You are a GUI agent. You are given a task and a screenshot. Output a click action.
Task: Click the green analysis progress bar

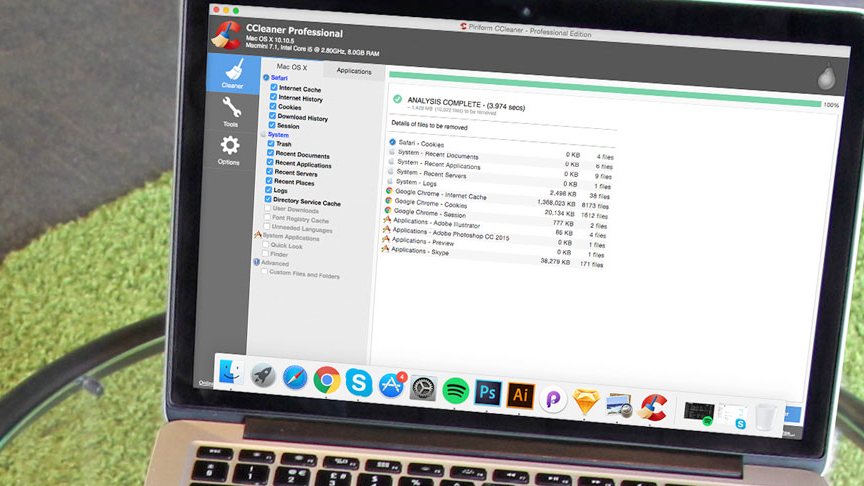(x=605, y=89)
